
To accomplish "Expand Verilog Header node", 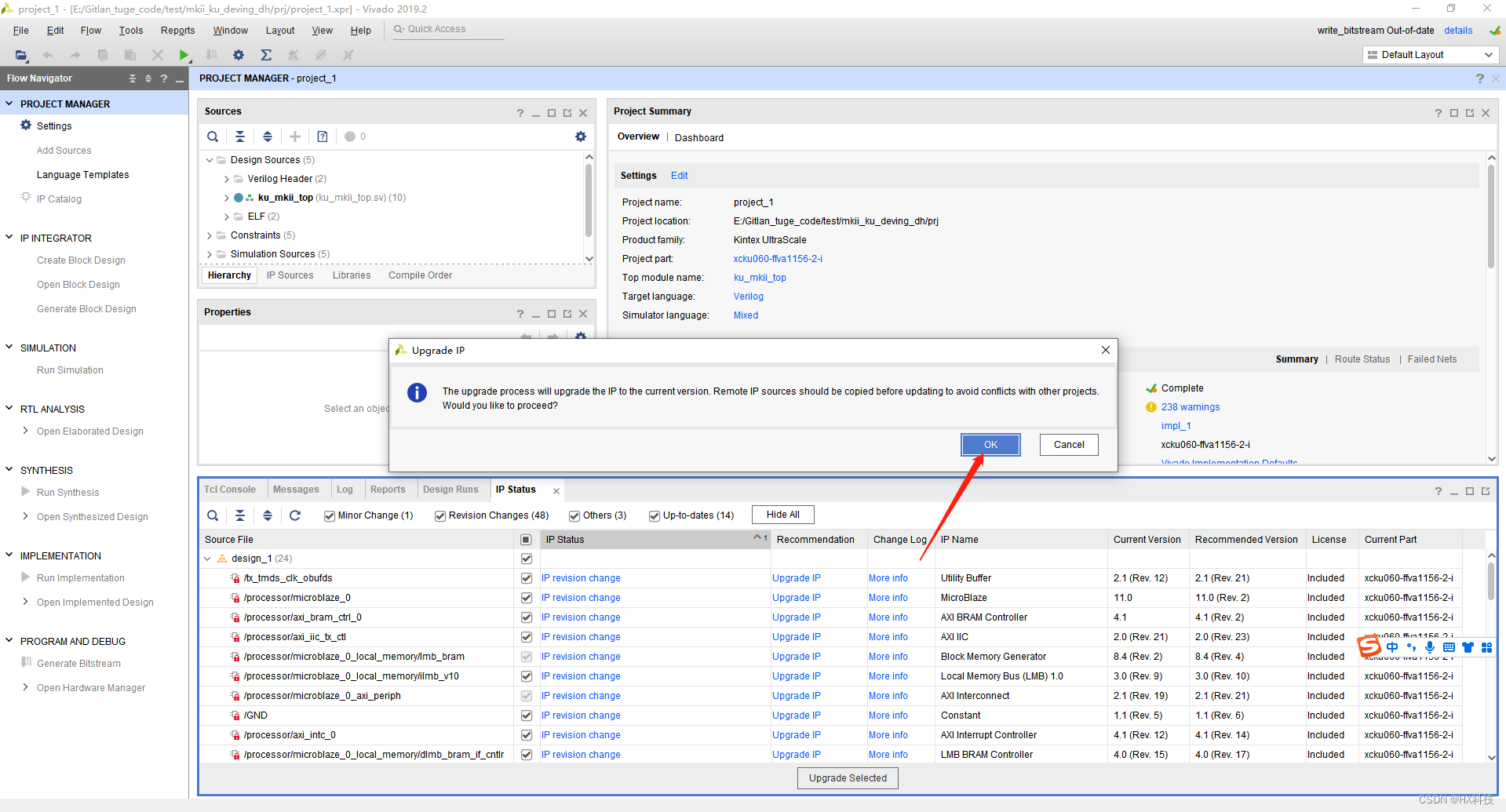I will [227, 179].
